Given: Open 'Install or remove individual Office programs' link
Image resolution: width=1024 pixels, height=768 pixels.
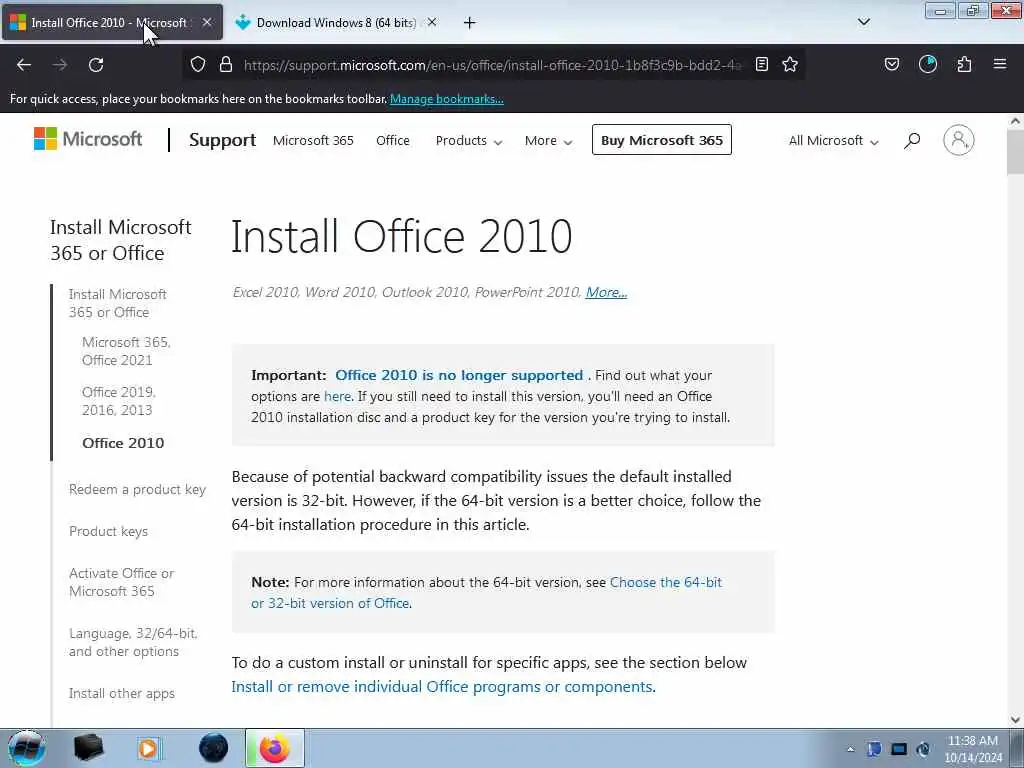Looking at the screenshot, I should tap(442, 686).
